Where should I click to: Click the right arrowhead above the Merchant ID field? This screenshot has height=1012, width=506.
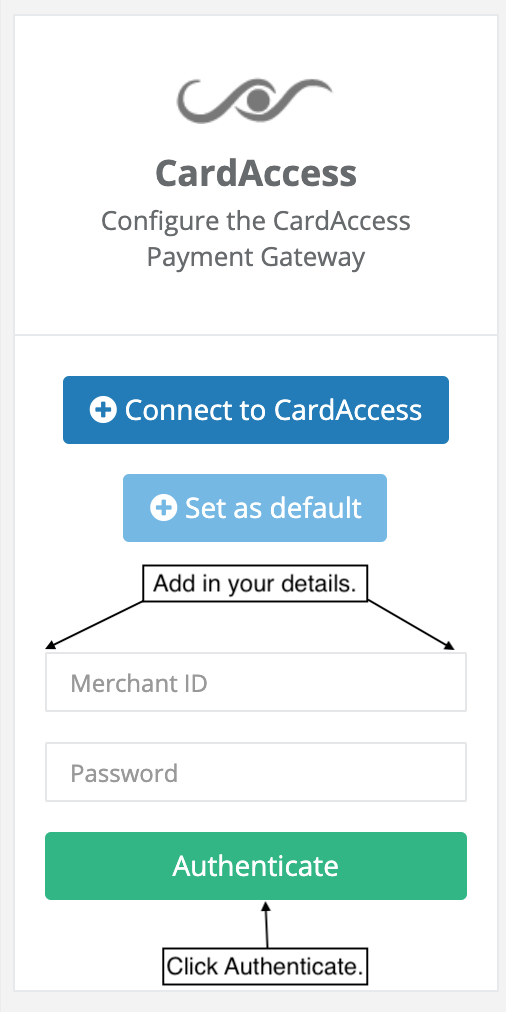click(x=449, y=645)
